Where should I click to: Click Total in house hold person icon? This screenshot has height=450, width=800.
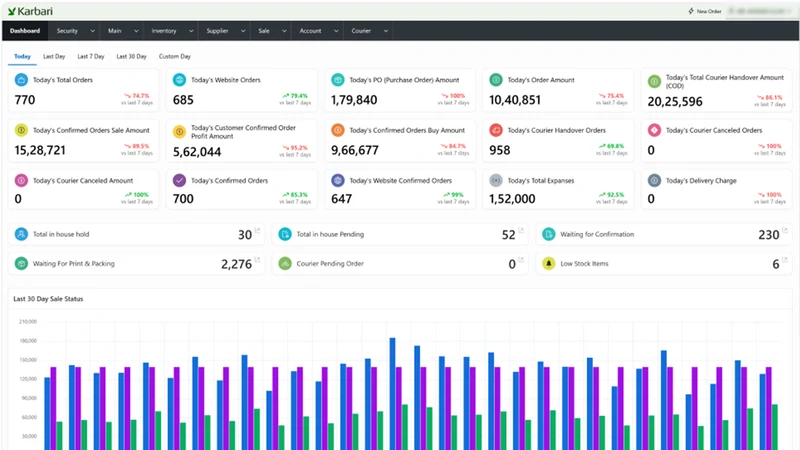21,234
